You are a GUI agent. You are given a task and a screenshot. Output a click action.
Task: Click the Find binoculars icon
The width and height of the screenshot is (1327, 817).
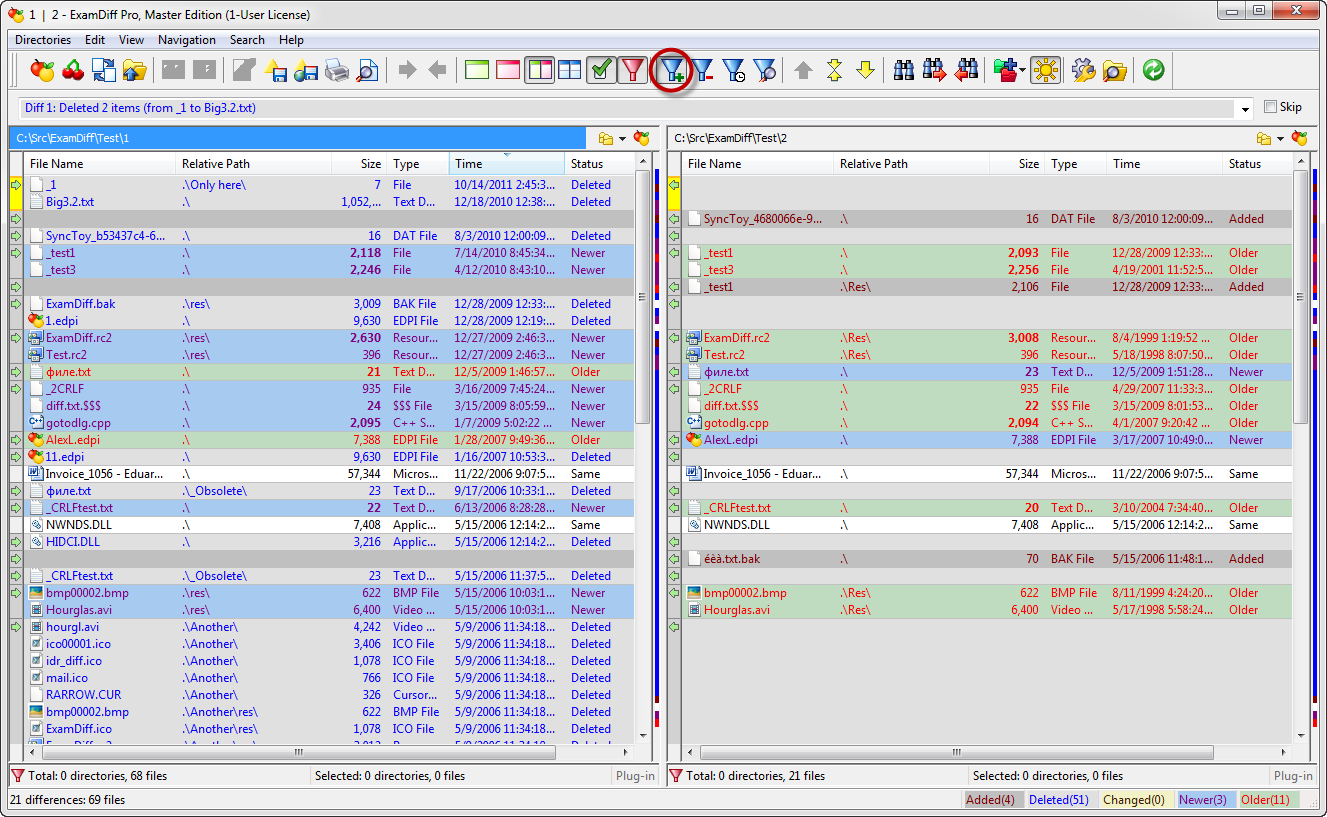click(904, 70)
